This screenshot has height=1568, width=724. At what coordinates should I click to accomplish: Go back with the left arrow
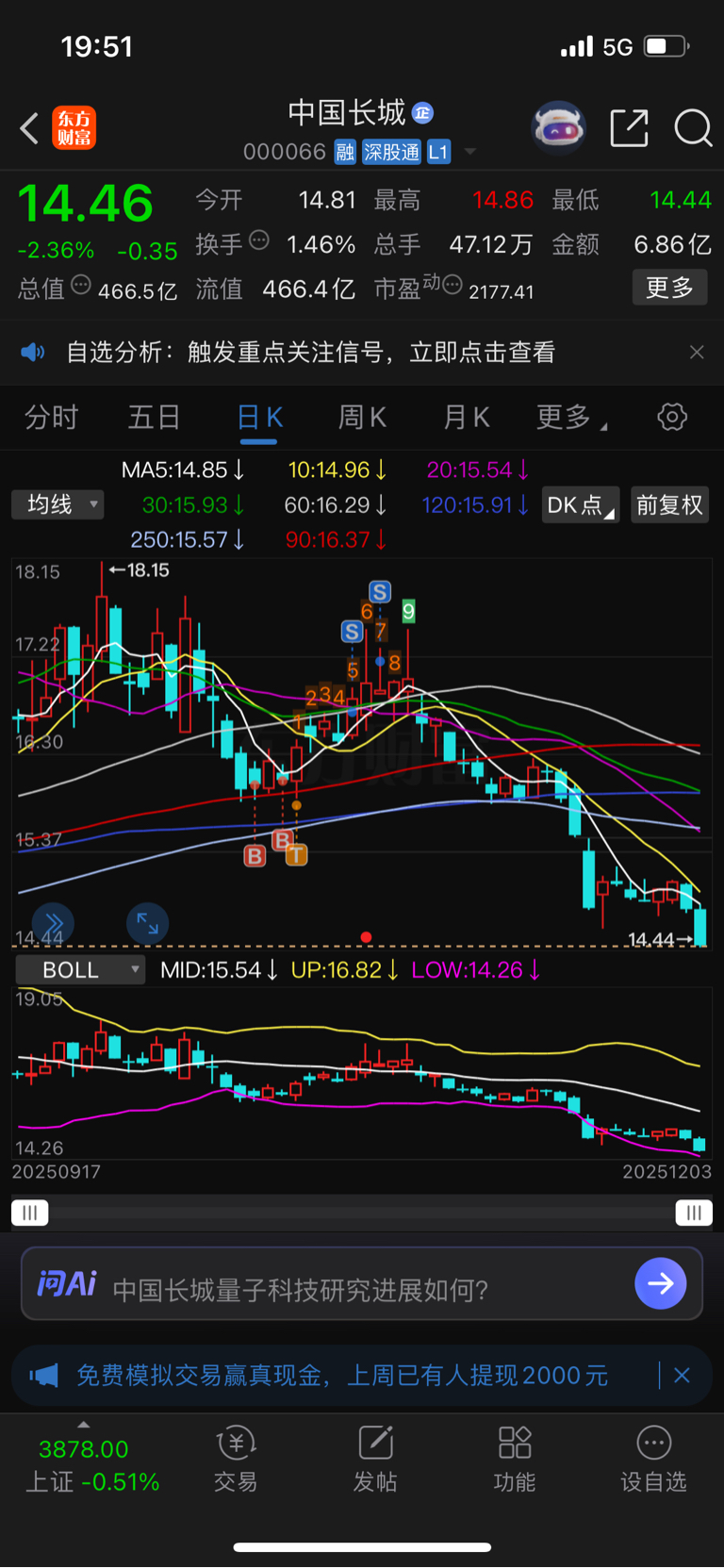click(29, 127)
